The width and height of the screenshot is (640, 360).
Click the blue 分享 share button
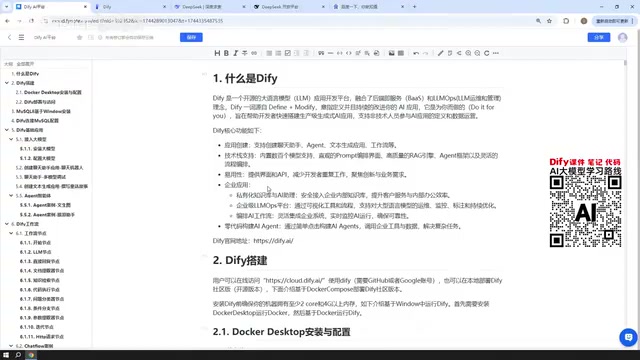point(599,37)
